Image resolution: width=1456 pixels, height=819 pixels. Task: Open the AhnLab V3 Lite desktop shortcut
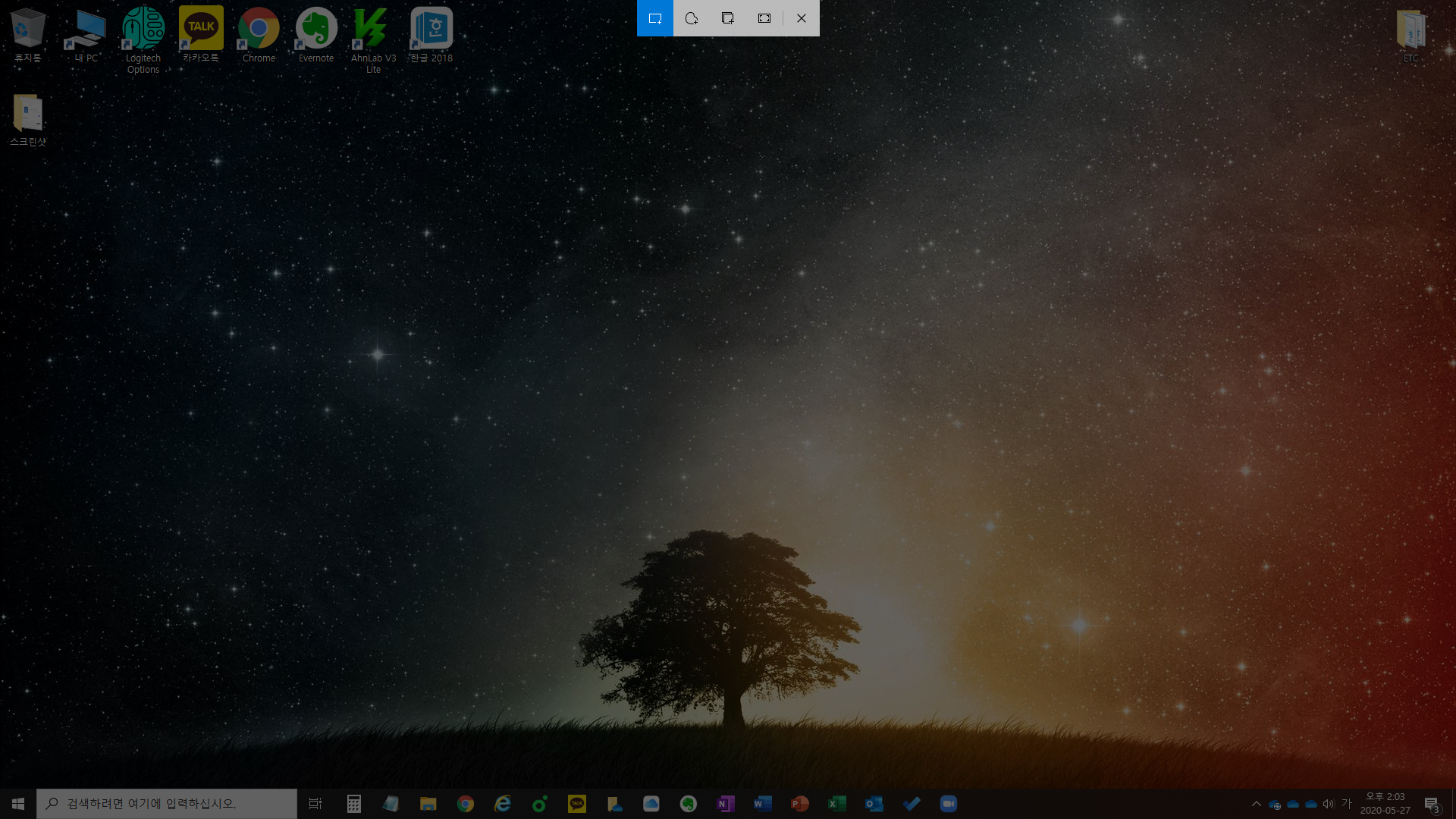pos(374,39)
